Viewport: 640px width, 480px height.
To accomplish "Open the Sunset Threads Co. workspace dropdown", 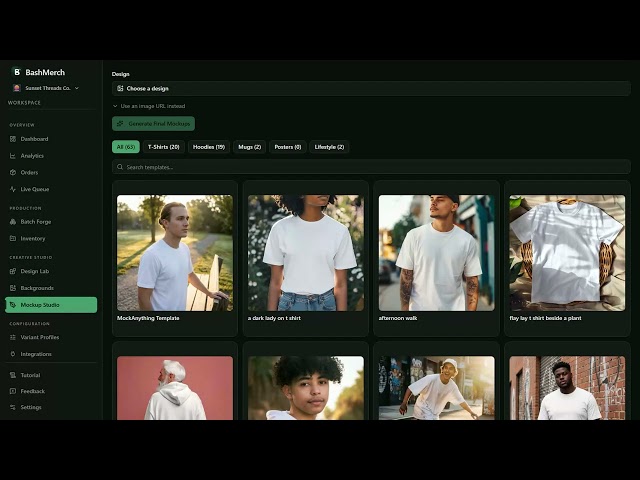I will [46, 88].
